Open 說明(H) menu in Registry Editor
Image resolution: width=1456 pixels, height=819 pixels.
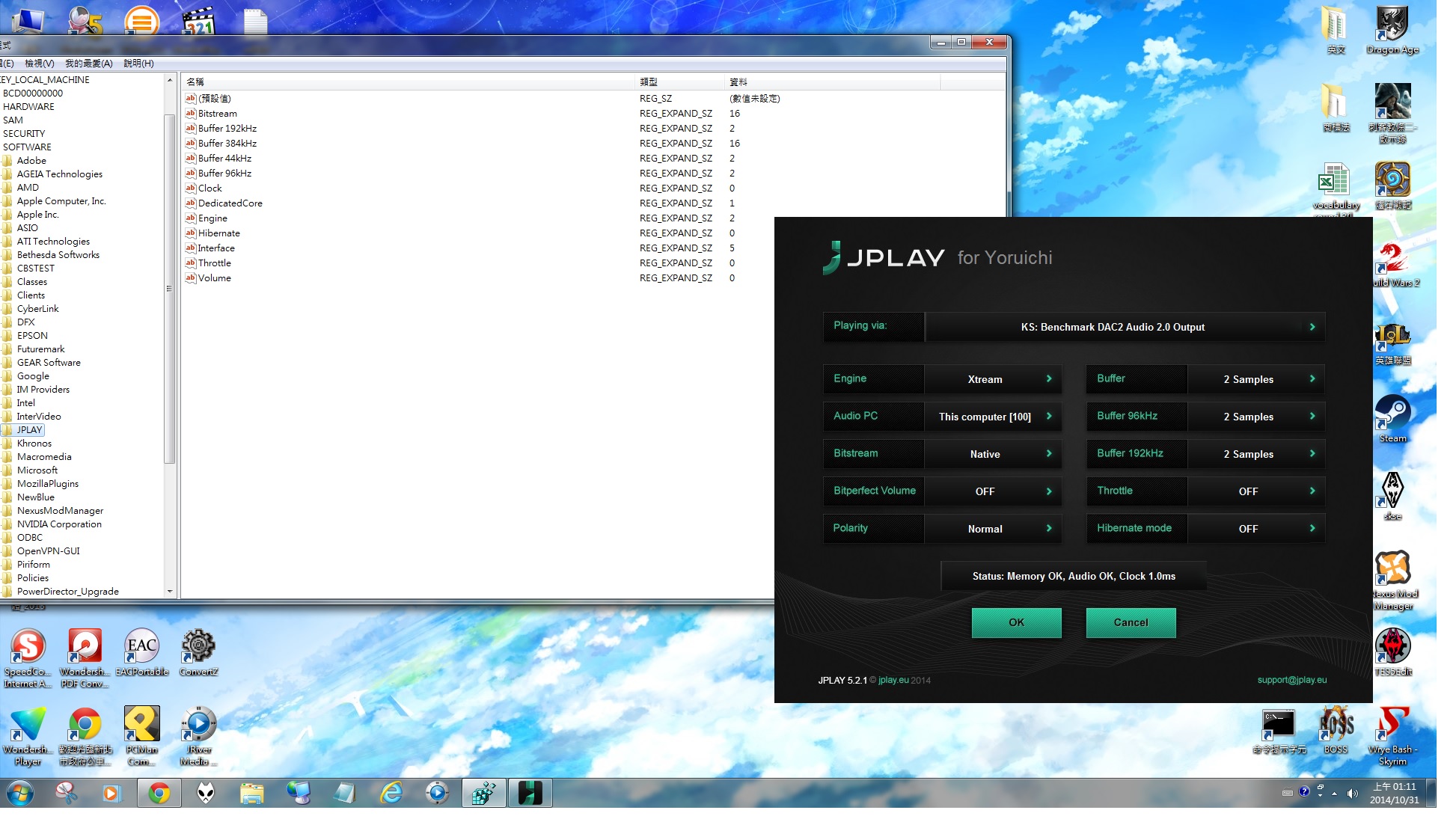(x=138, y=64)
